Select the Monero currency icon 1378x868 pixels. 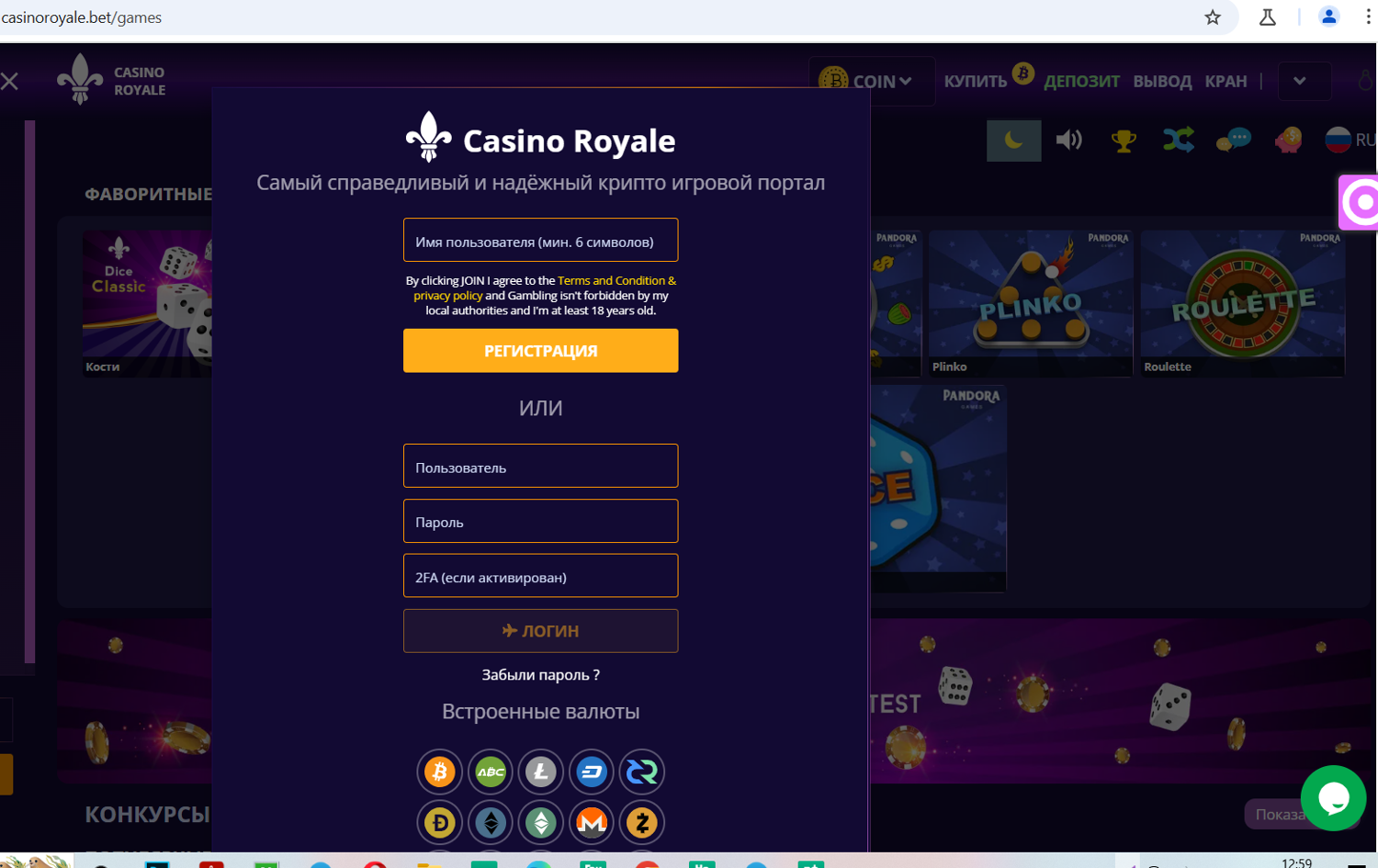(592, 822)
